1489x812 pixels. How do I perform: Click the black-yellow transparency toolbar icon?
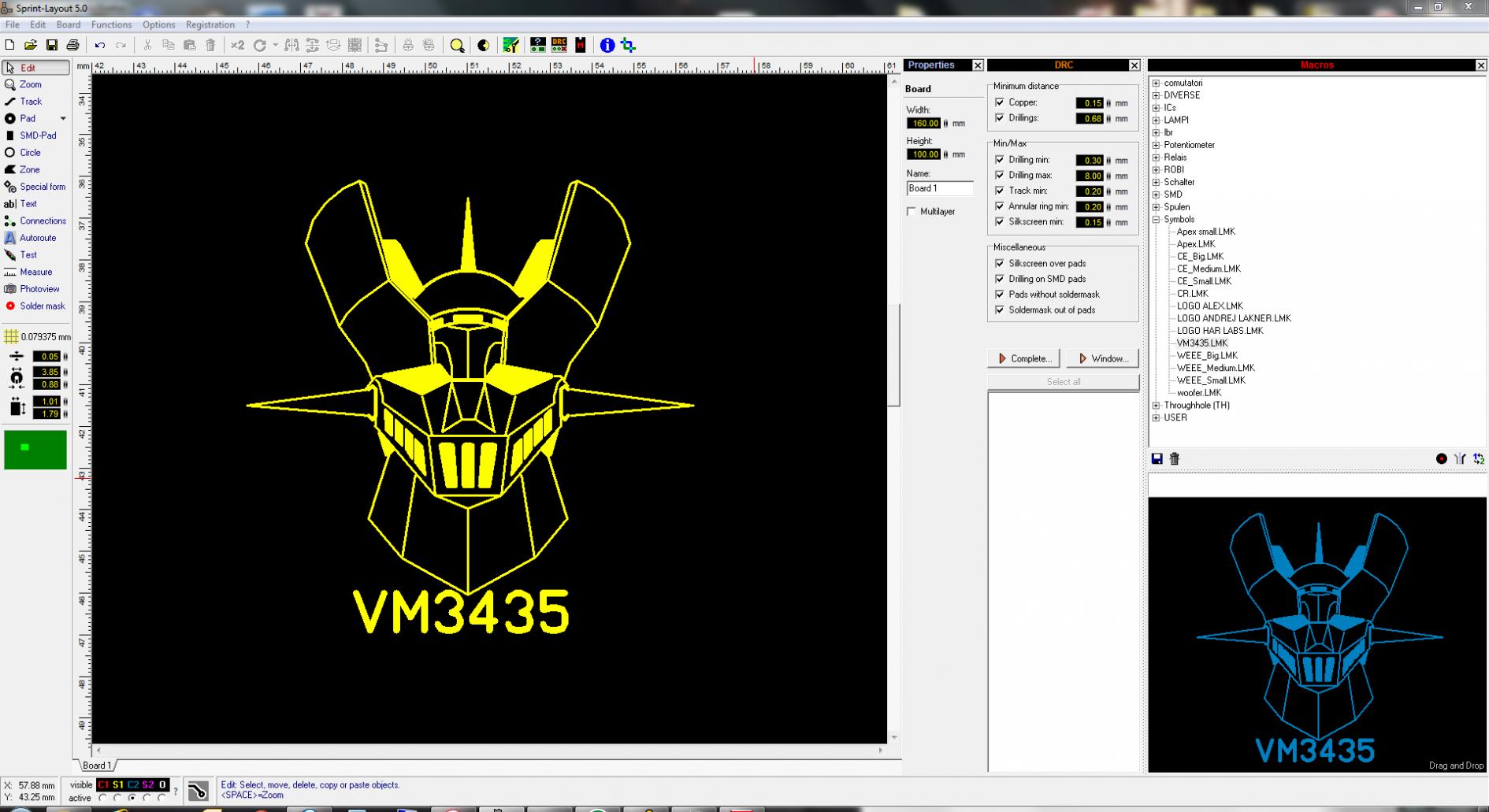483,45
